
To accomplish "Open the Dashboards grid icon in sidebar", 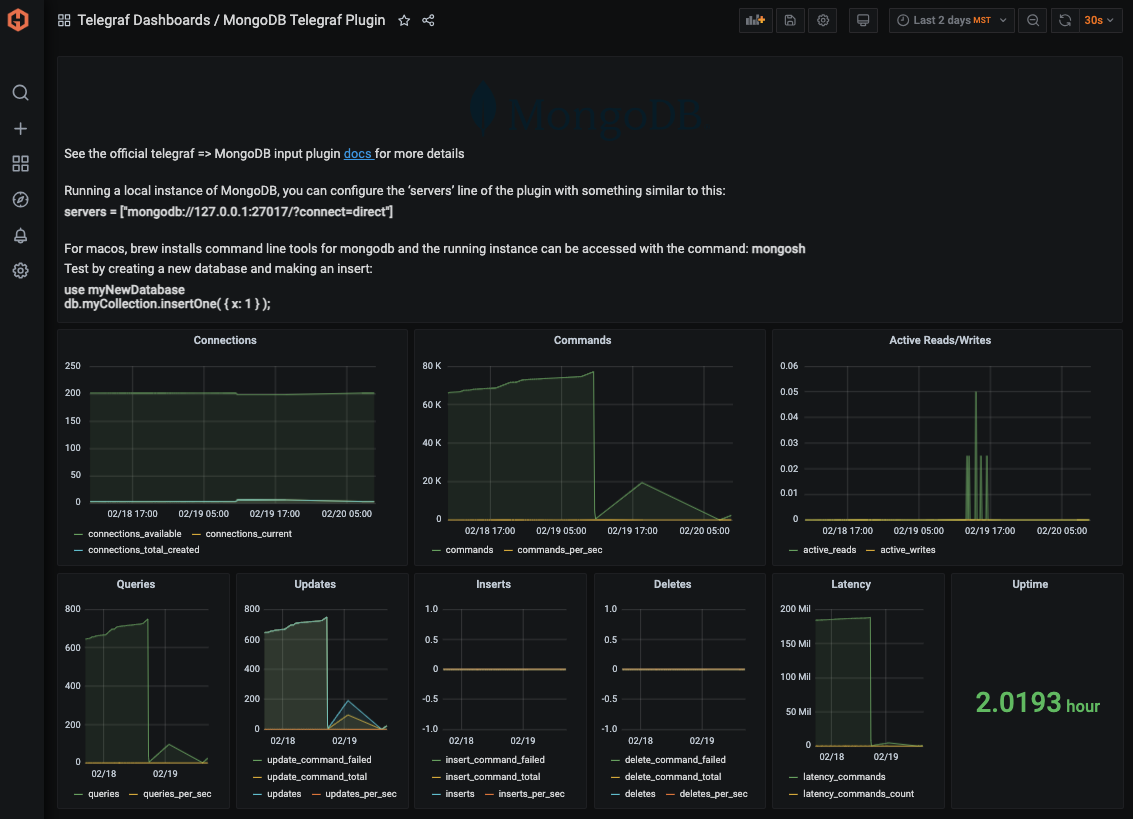I will pyautogui.click(x=20, y=163).
